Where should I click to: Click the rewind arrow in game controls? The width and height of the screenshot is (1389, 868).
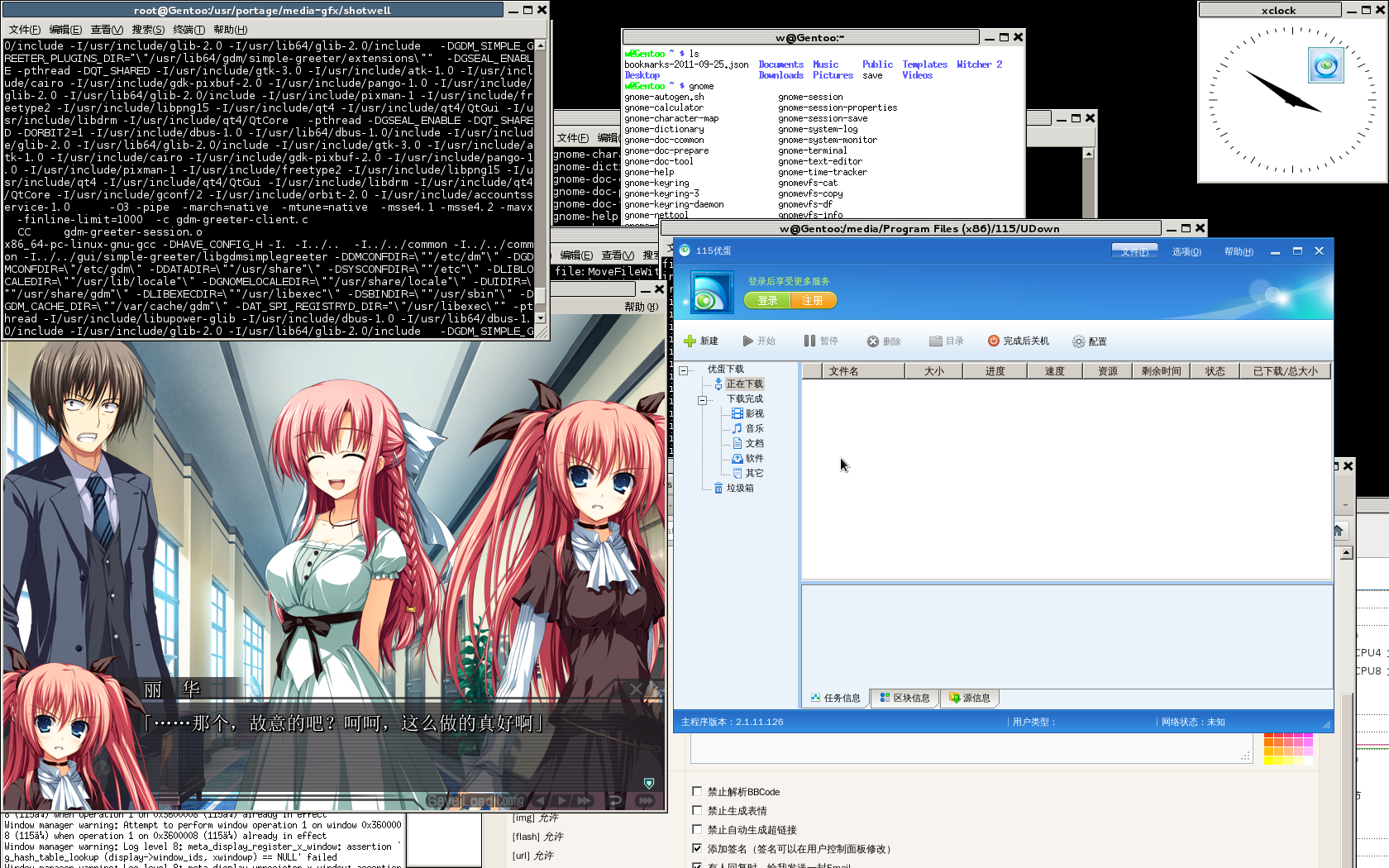coord(541,800)
